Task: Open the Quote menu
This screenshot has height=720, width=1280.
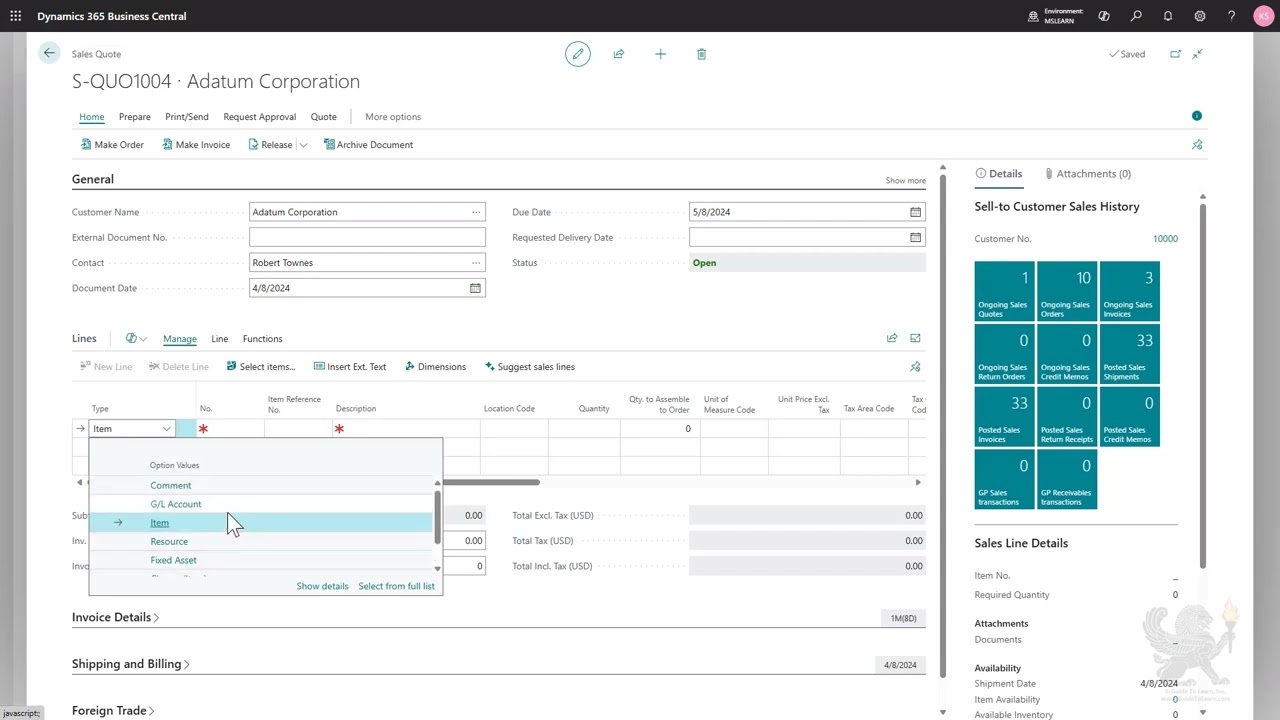Action: (323, 117)
